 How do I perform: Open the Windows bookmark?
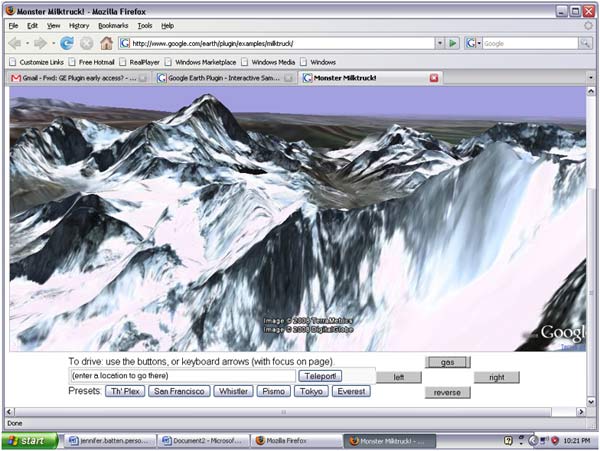(x=318, y=62)
